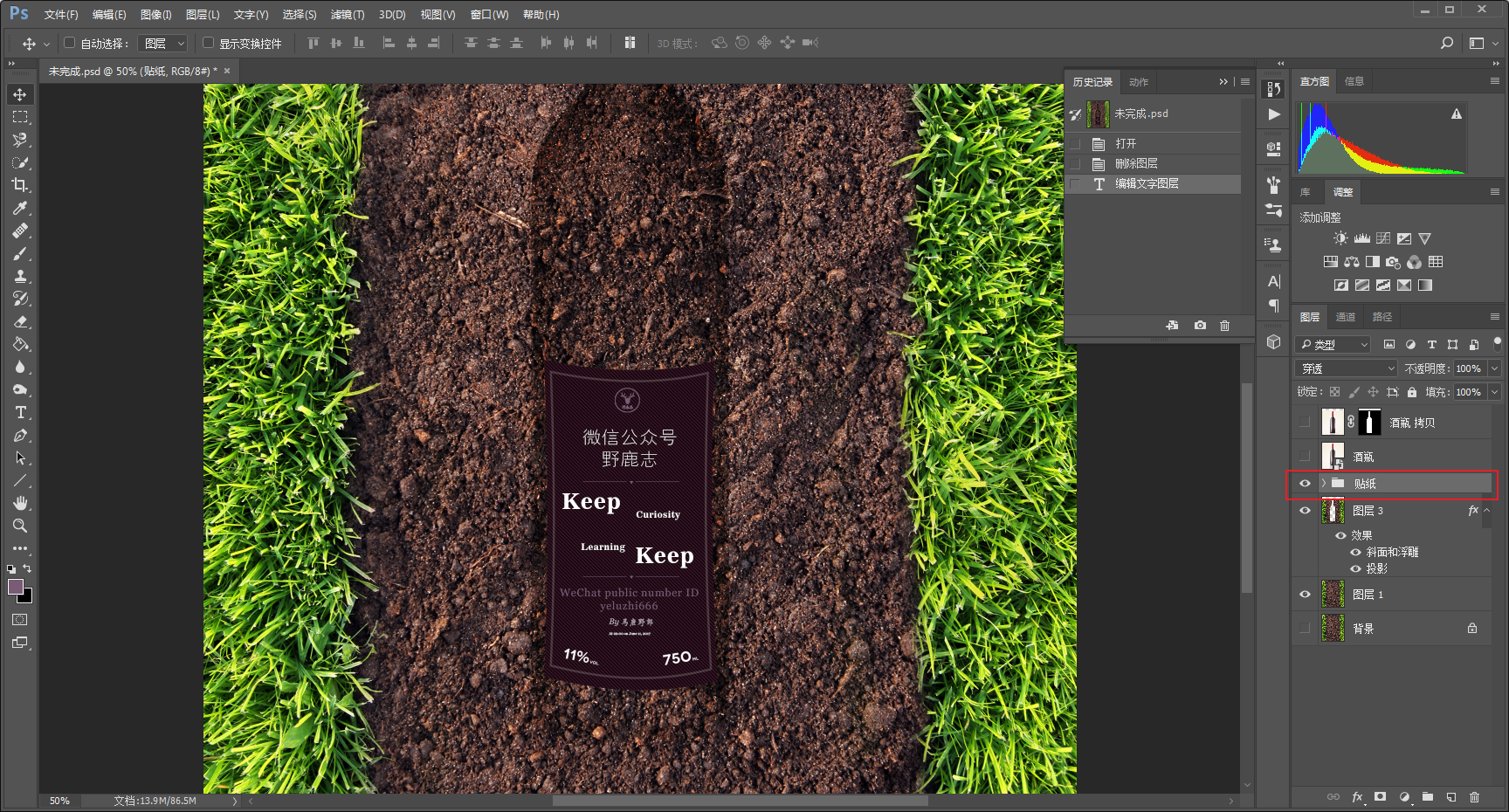Select the 酒瓶 拷贝 layer mask thumbnail
The width and height of the screenshot is (1509, 812).
click(x=1369, y=423)
